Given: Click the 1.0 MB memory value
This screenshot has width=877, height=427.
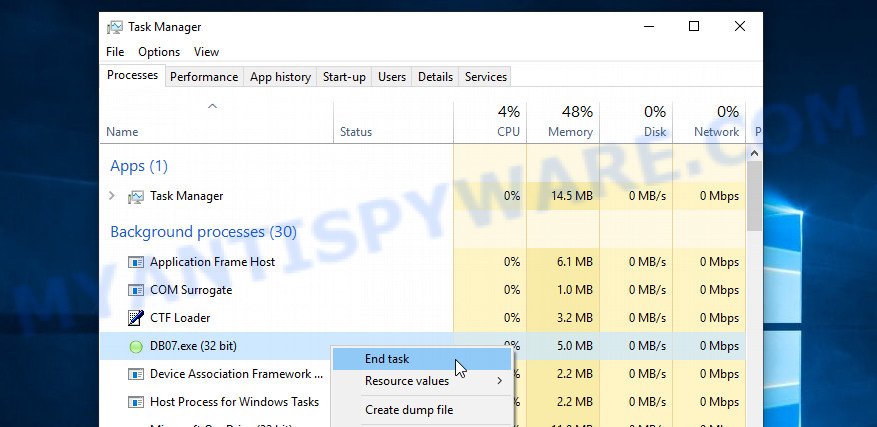Looking at the screenshot, I should (574, 290).
